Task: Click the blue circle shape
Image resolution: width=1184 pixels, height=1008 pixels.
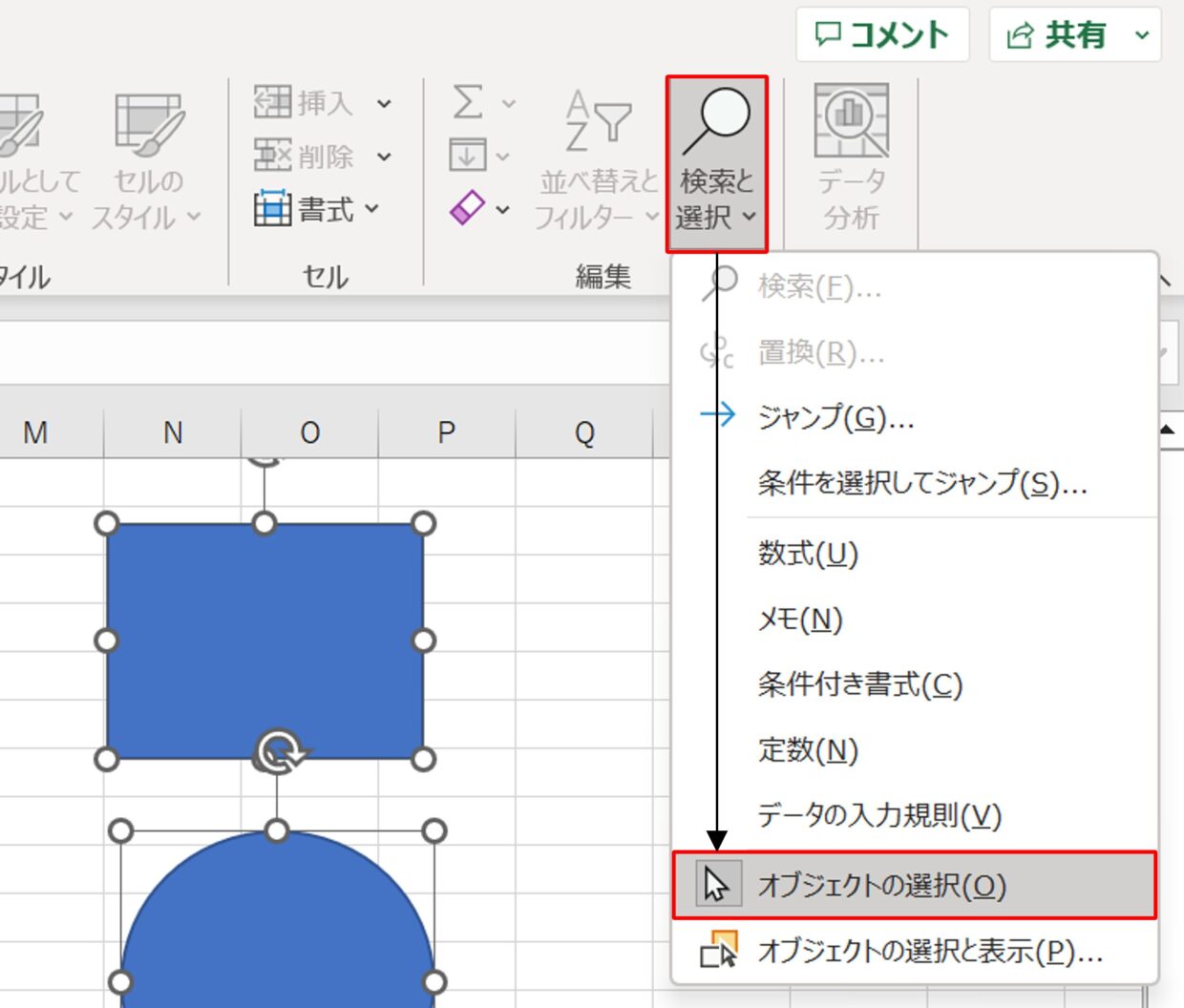Action: (x=277, y=919)
